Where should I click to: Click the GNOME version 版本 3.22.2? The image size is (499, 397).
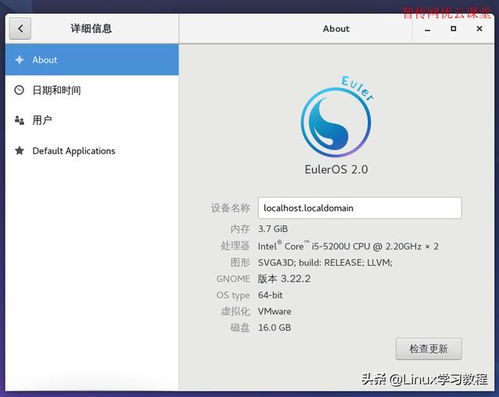pos(284,279)
